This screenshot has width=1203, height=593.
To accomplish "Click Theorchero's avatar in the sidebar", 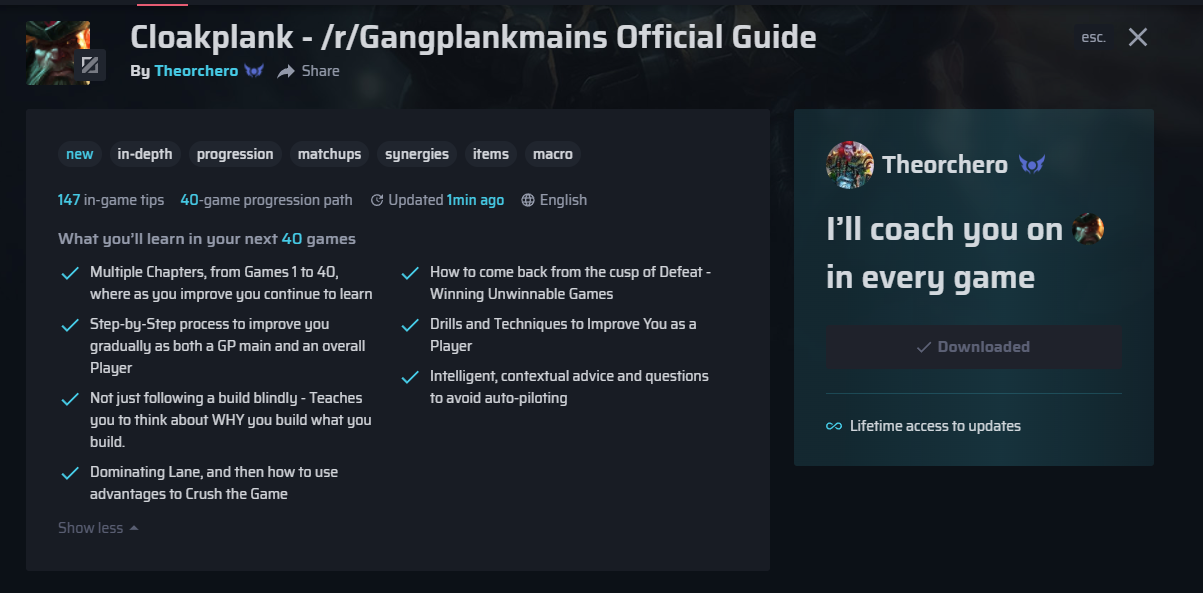I will click(849, 164).
